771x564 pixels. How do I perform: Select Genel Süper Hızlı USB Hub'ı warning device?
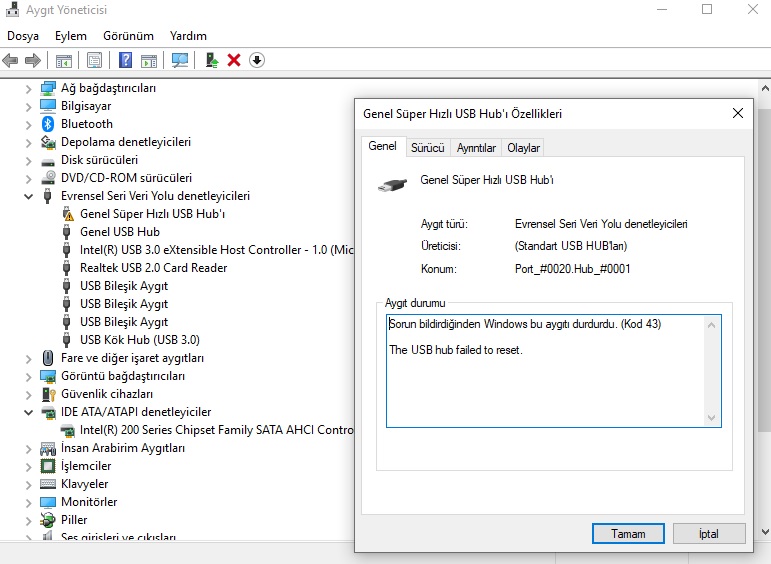click(x=152, y=214)
